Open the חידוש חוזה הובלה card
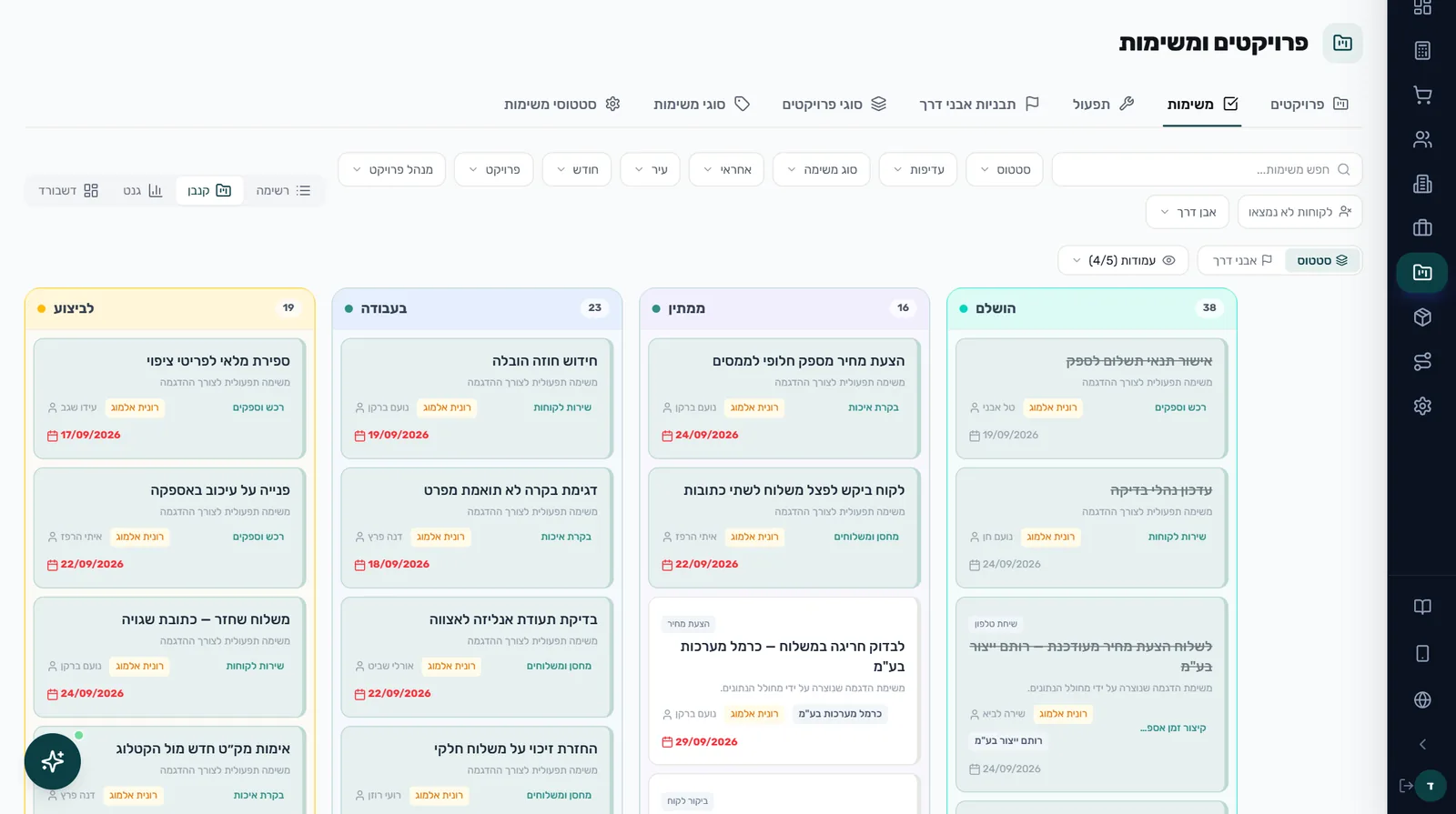The width and height of the screenshot is (1456, 814). pos(477,398)
